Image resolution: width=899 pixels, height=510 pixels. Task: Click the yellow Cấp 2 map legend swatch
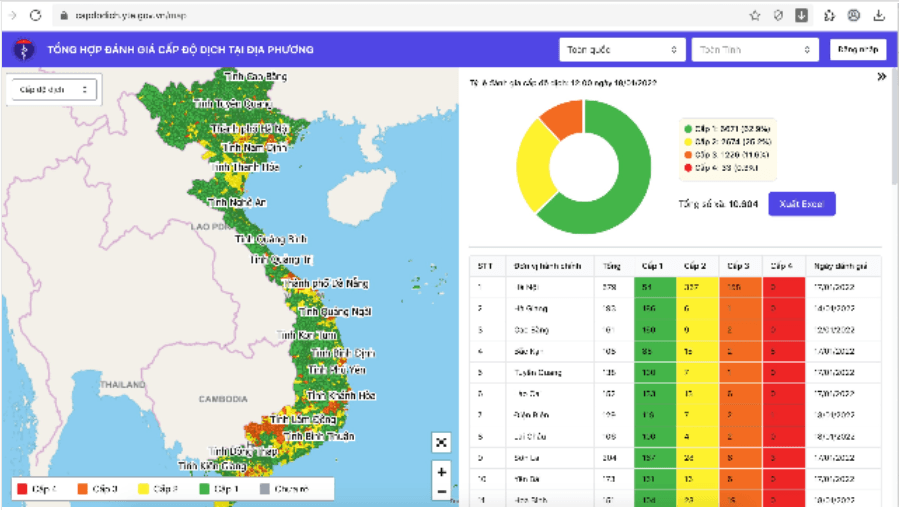(143, 489)
